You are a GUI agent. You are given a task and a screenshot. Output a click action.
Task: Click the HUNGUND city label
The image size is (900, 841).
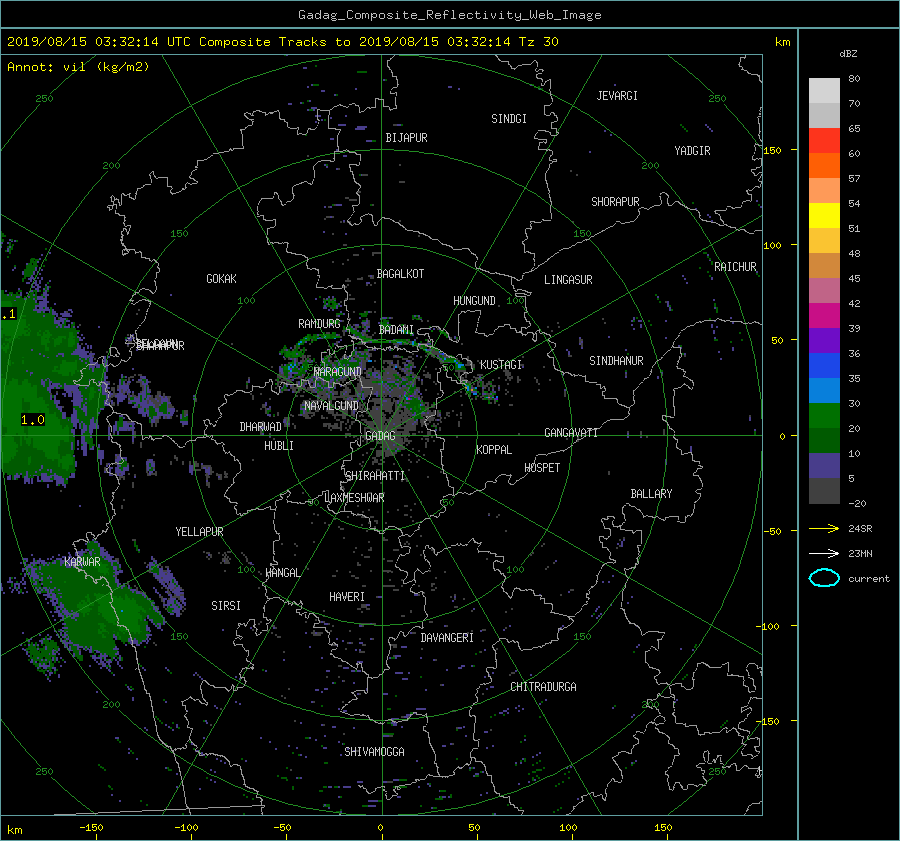click(x=474, y=301)
